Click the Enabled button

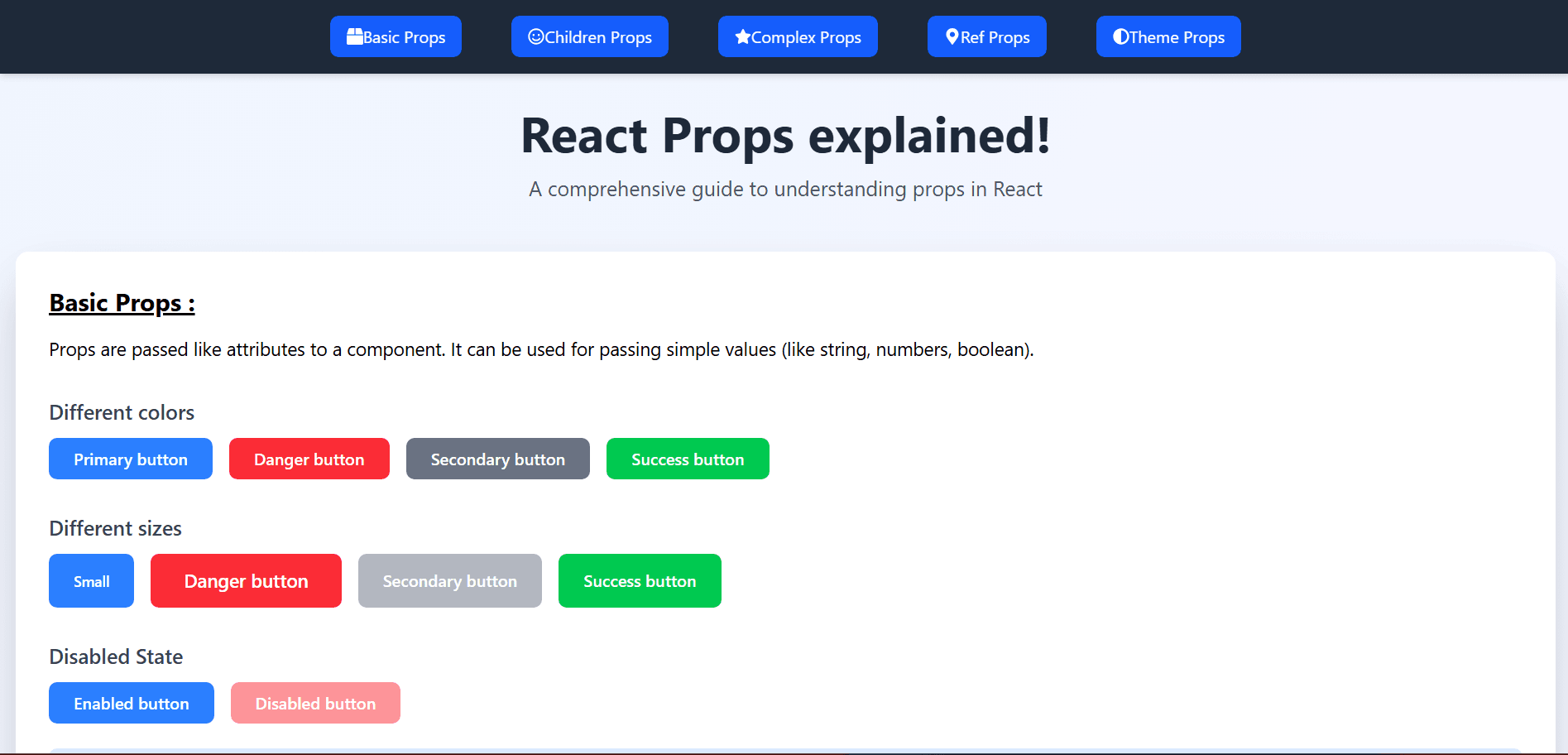[132, 703]
